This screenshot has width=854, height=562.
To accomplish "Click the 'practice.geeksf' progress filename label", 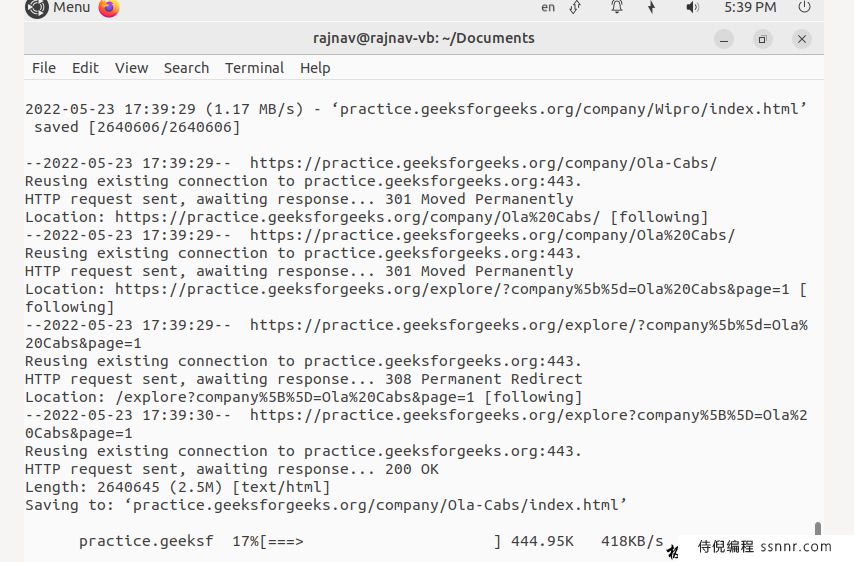I will tap(146, 541).
